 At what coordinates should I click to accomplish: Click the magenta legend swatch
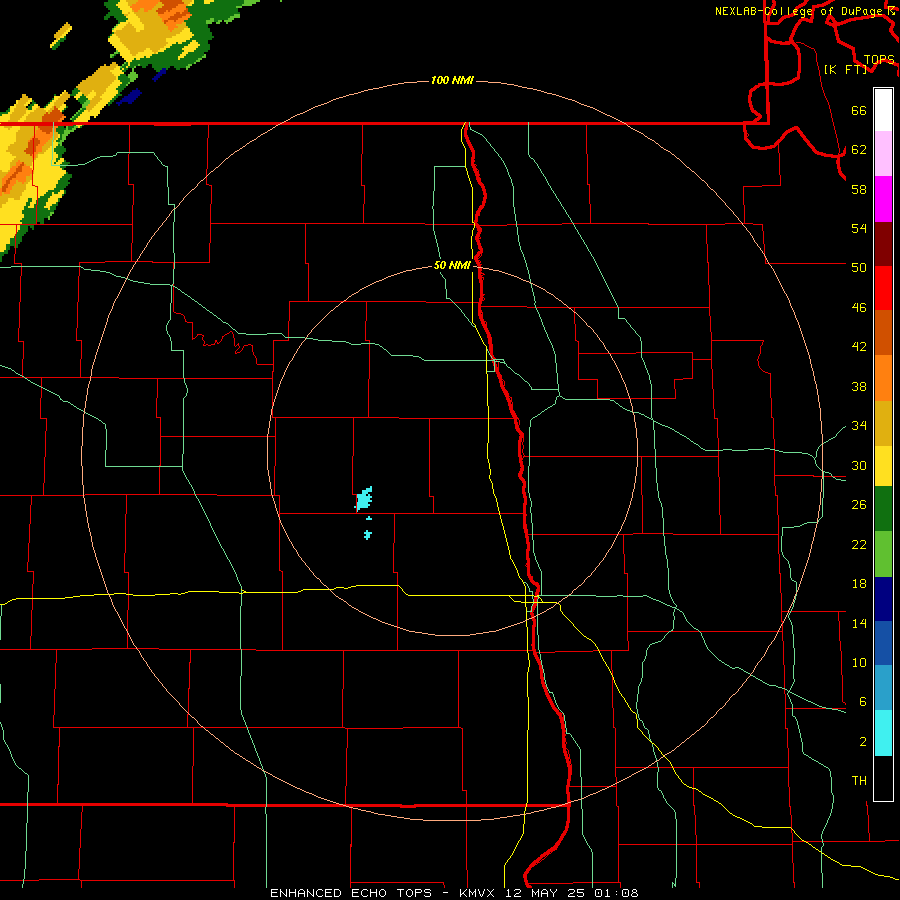coord(883,199)
